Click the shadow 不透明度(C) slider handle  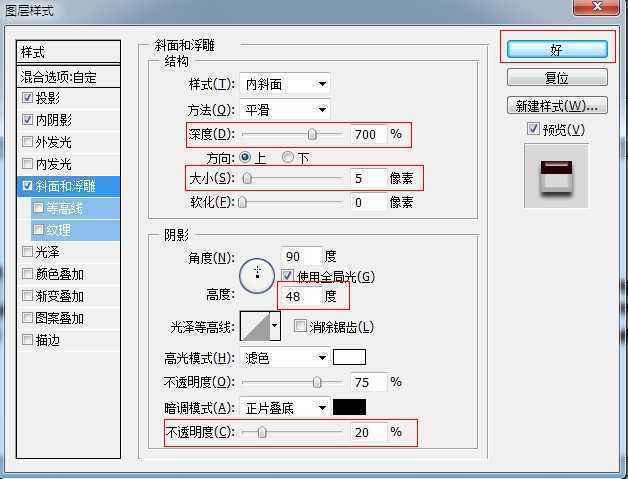[262, 432]
